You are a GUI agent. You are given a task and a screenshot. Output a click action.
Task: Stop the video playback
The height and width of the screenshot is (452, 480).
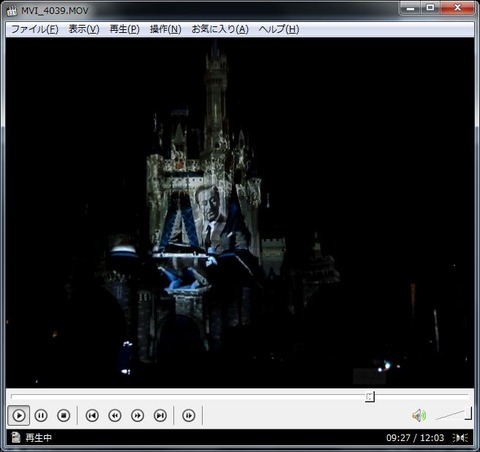click(63, 415)
